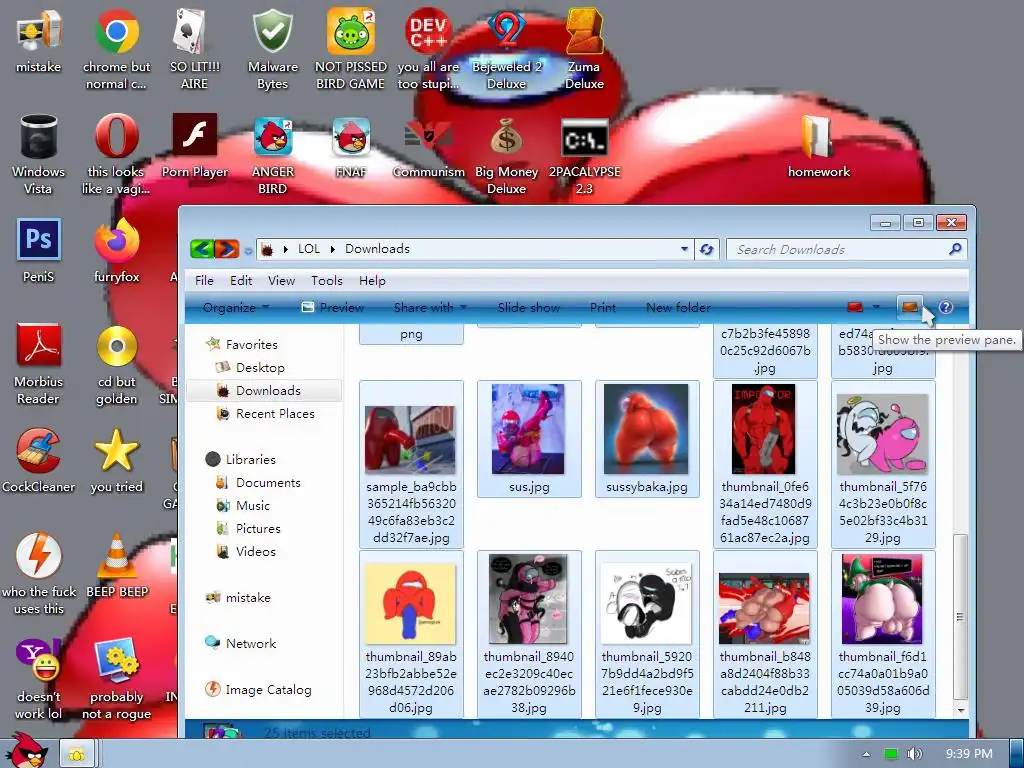Open the homework folder on desktop
Image resolution: width=1024 pixels, height=768 pixels.
(818, 137)
